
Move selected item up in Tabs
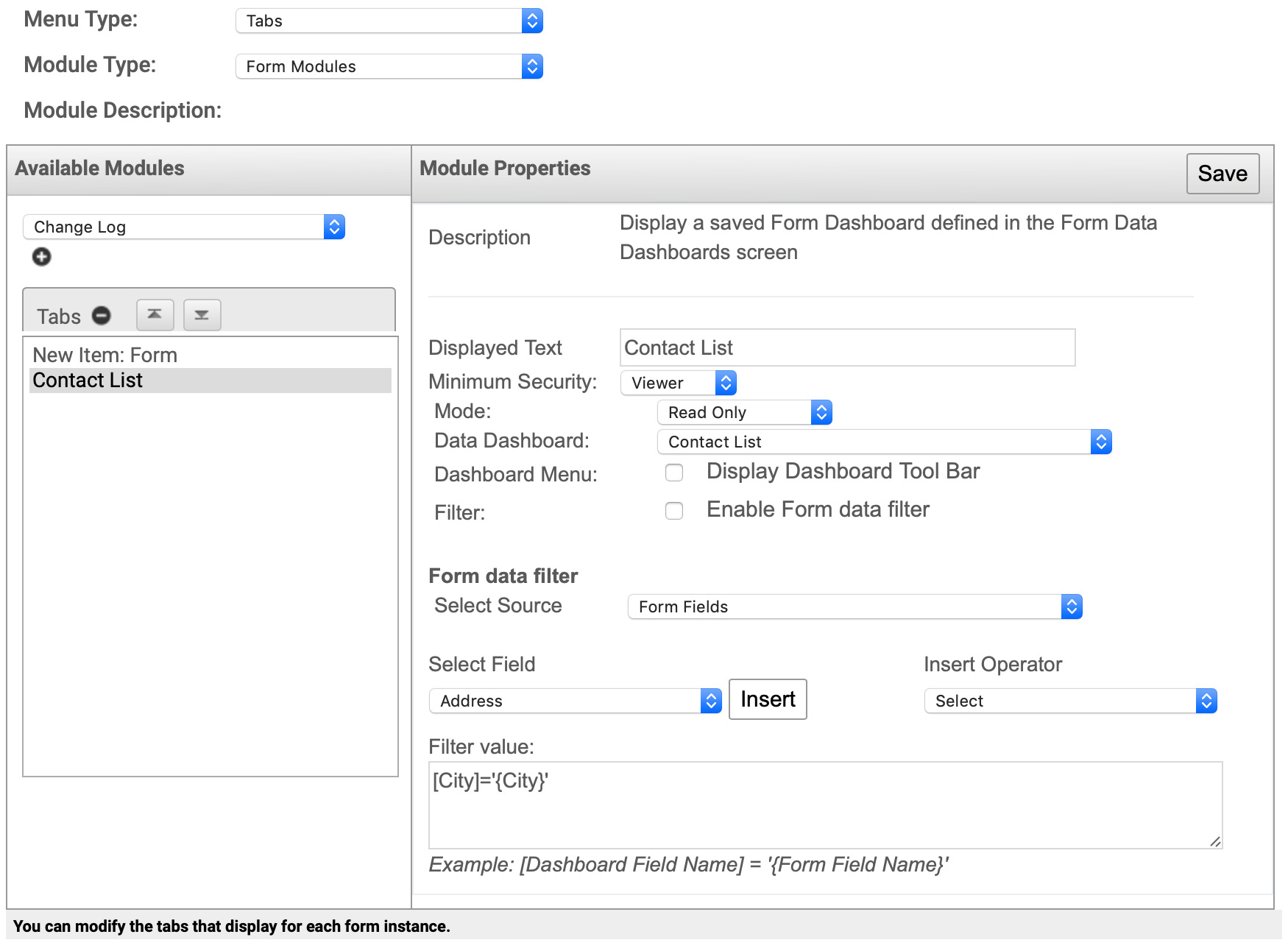pyautogui.click(x=155, y=315)
